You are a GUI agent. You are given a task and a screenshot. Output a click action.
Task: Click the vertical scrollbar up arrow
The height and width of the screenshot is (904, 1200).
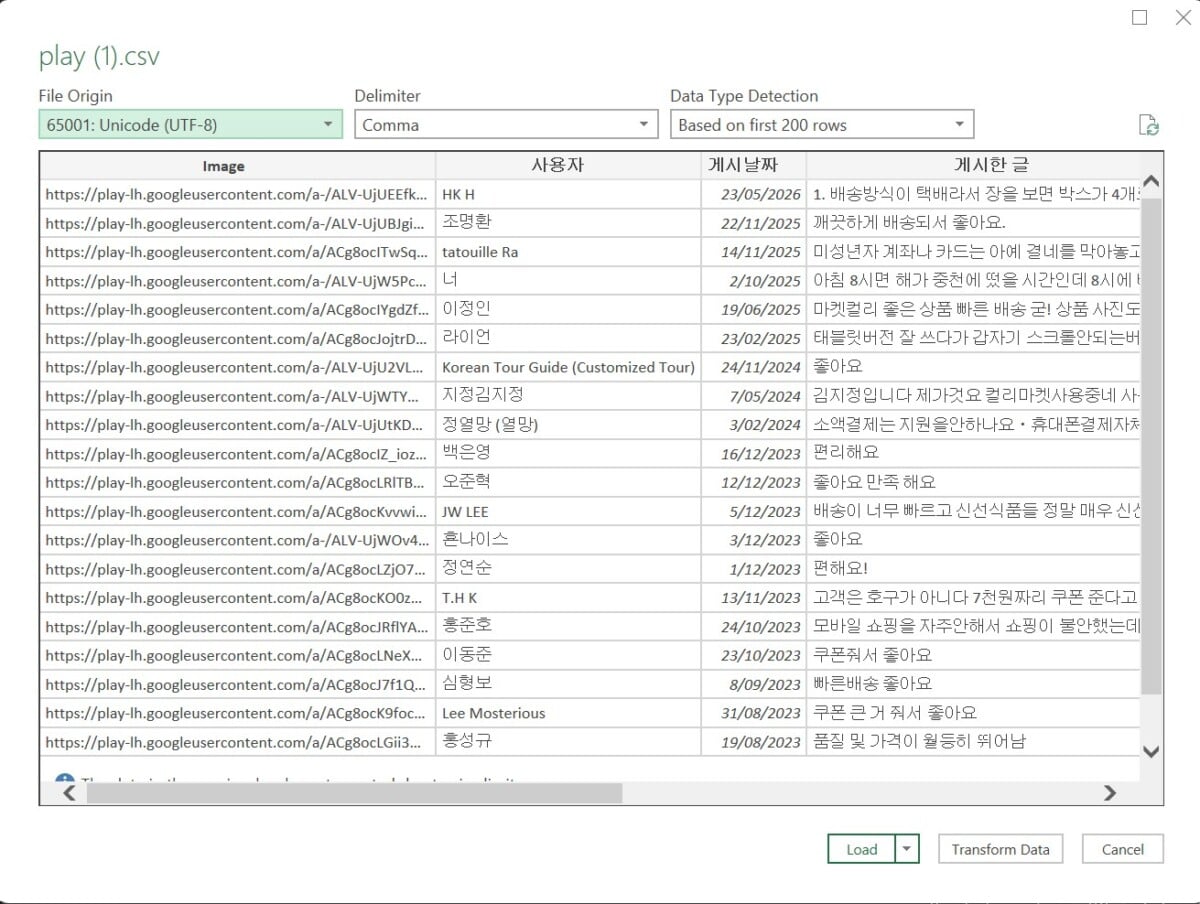pyautogui.click(x=1151, y=183)
